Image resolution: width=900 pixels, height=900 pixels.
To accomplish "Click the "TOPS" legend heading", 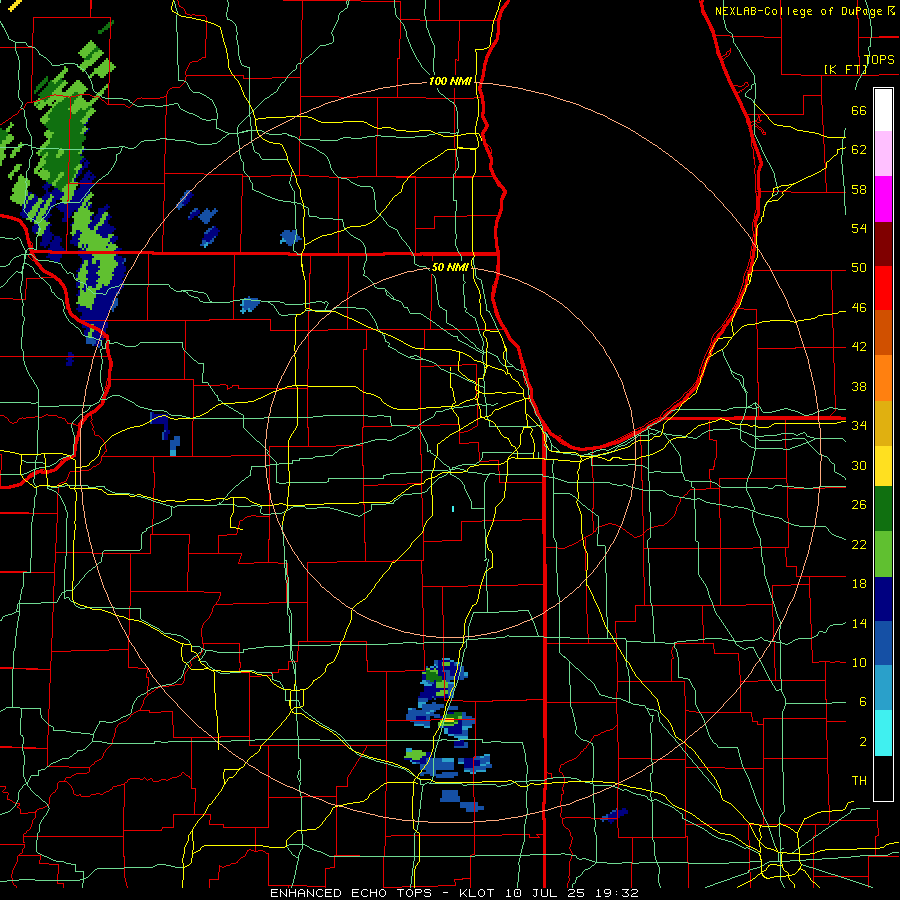I will [879, 59].
